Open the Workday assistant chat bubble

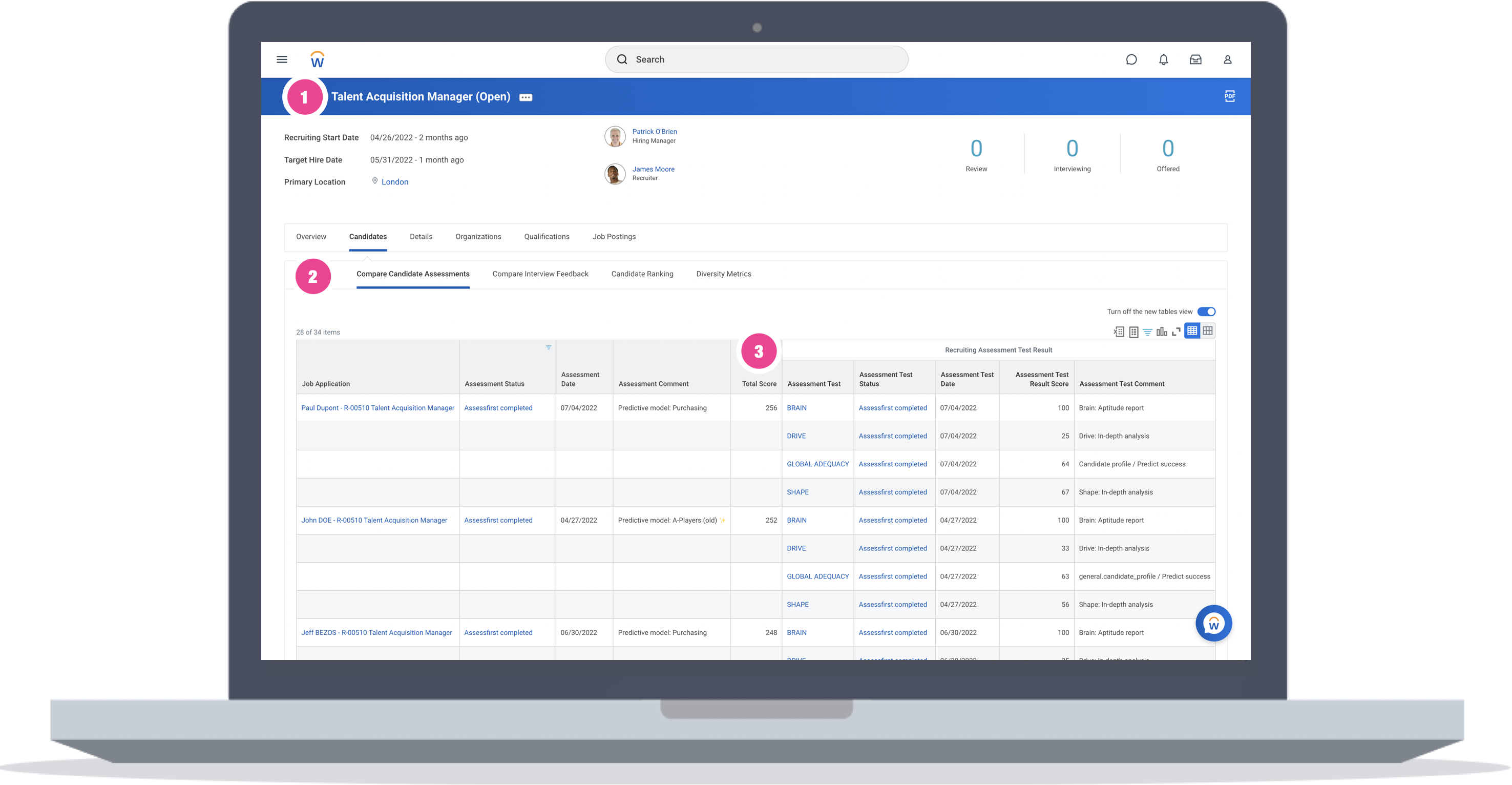[x=1213, y=623]
